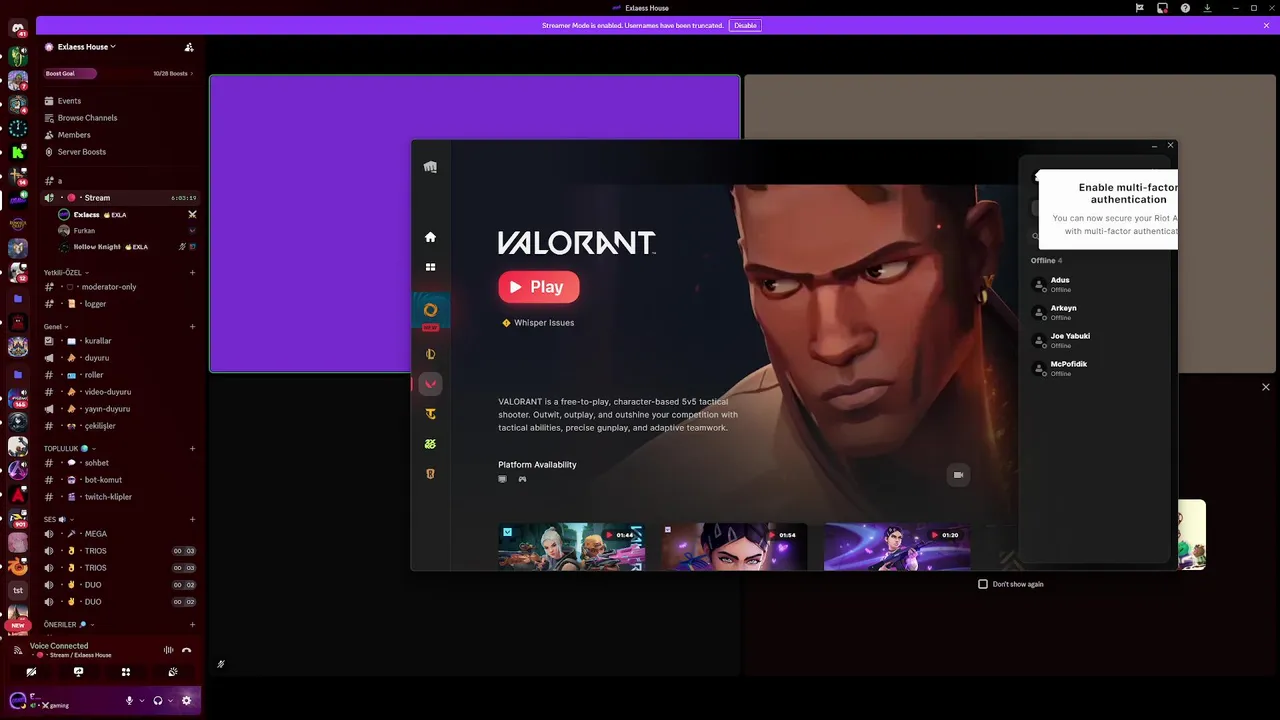Open the all games grid icon
The height and width of the screenshot is (720, 1280).
pyautogui.click(x=430, y=267)
